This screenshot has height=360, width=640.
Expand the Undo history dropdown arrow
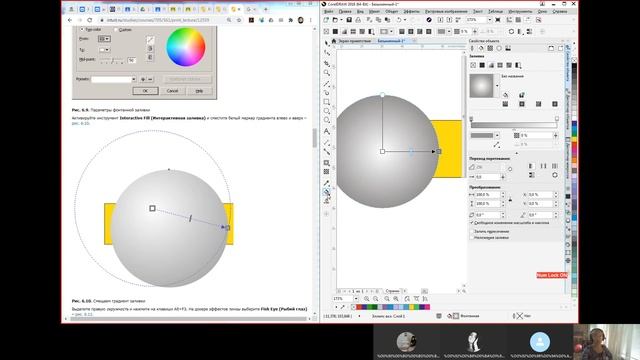[405, 20]
